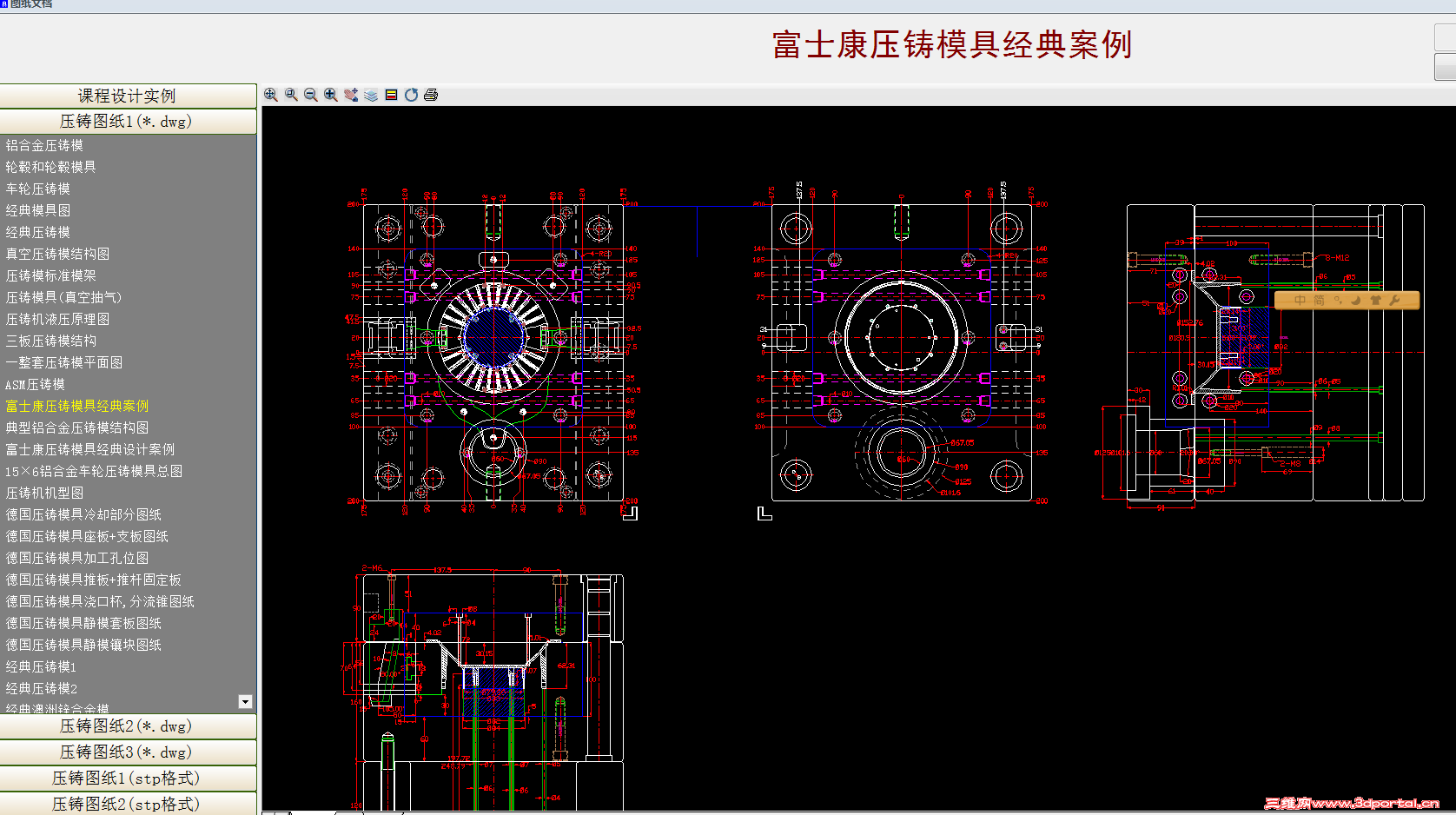Open 压铸机液压原理图 drawing

[57, 319]
